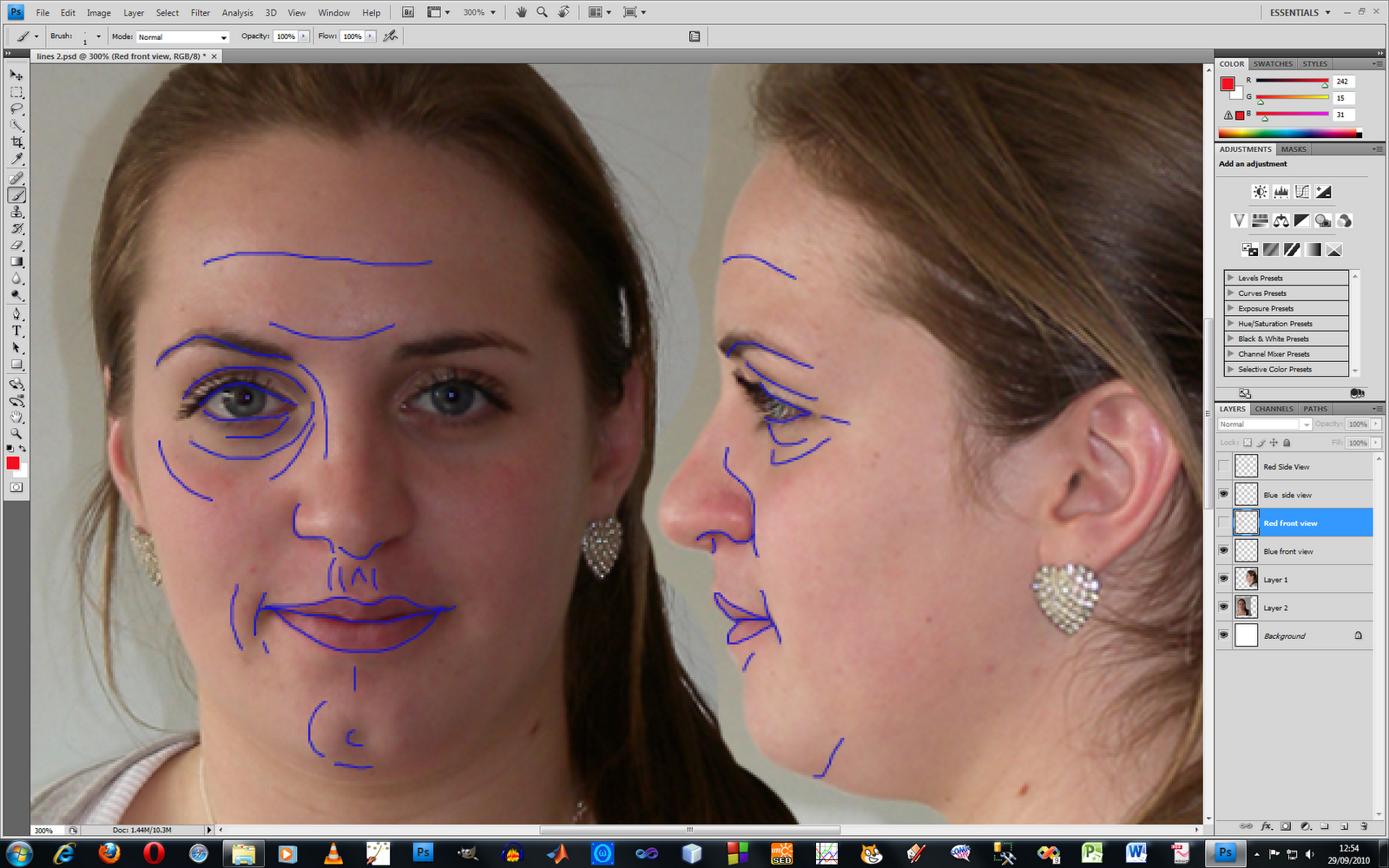Click the Layer 1 thumbnail
1389x868 pixels.
coord(1246,579)
